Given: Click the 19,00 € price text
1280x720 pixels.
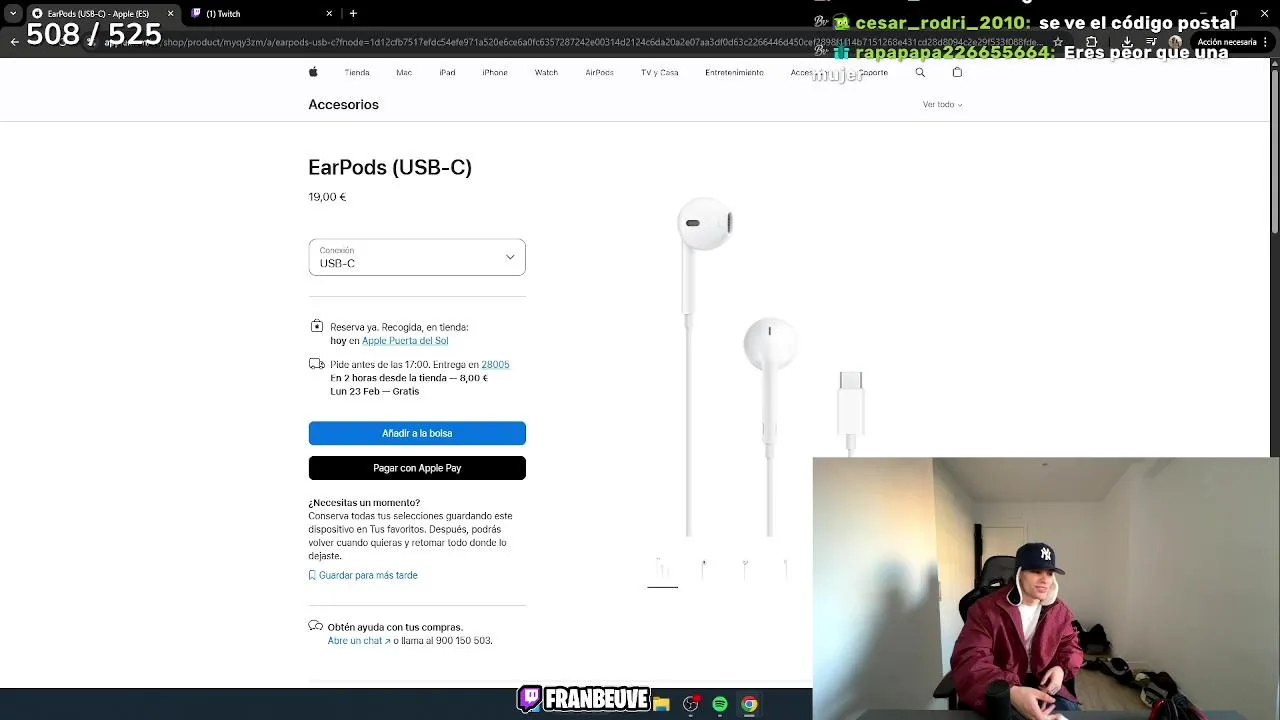Looking at the screenshot, I should (x=327, y=197).
